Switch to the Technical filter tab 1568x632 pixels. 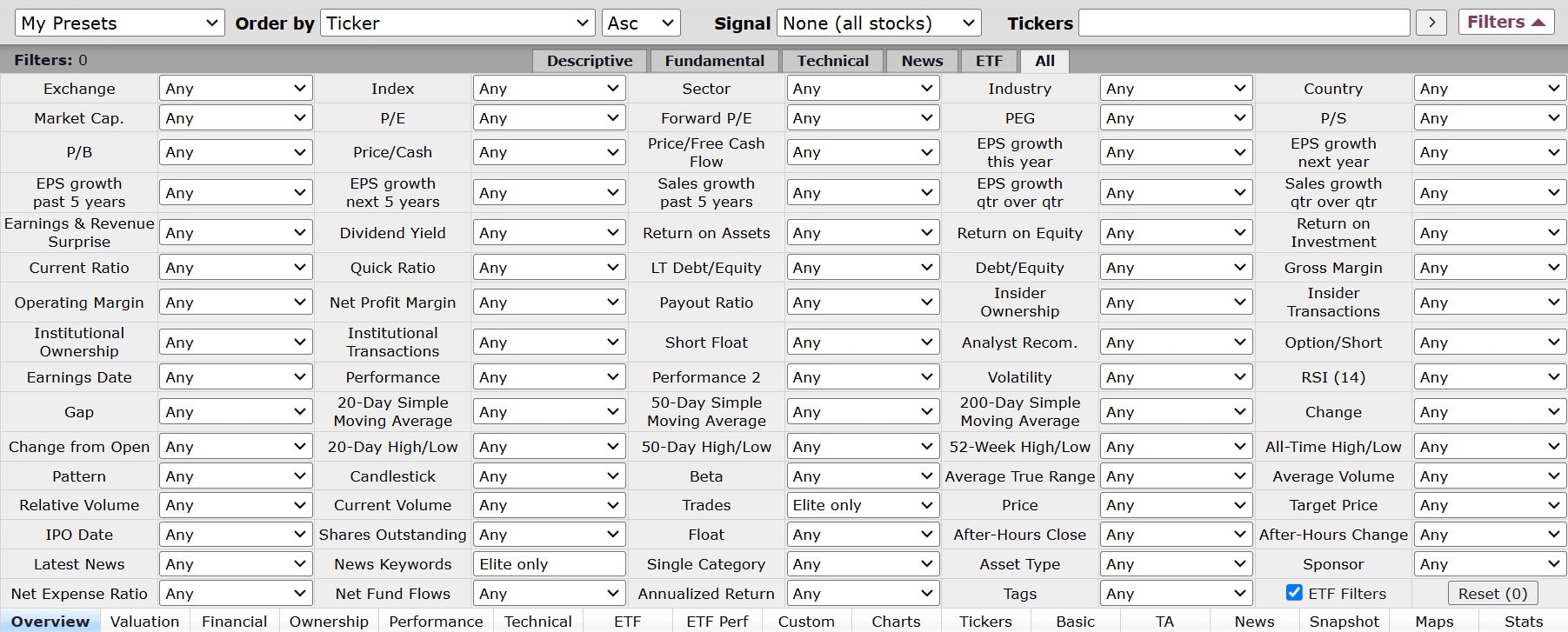(832, 61)
